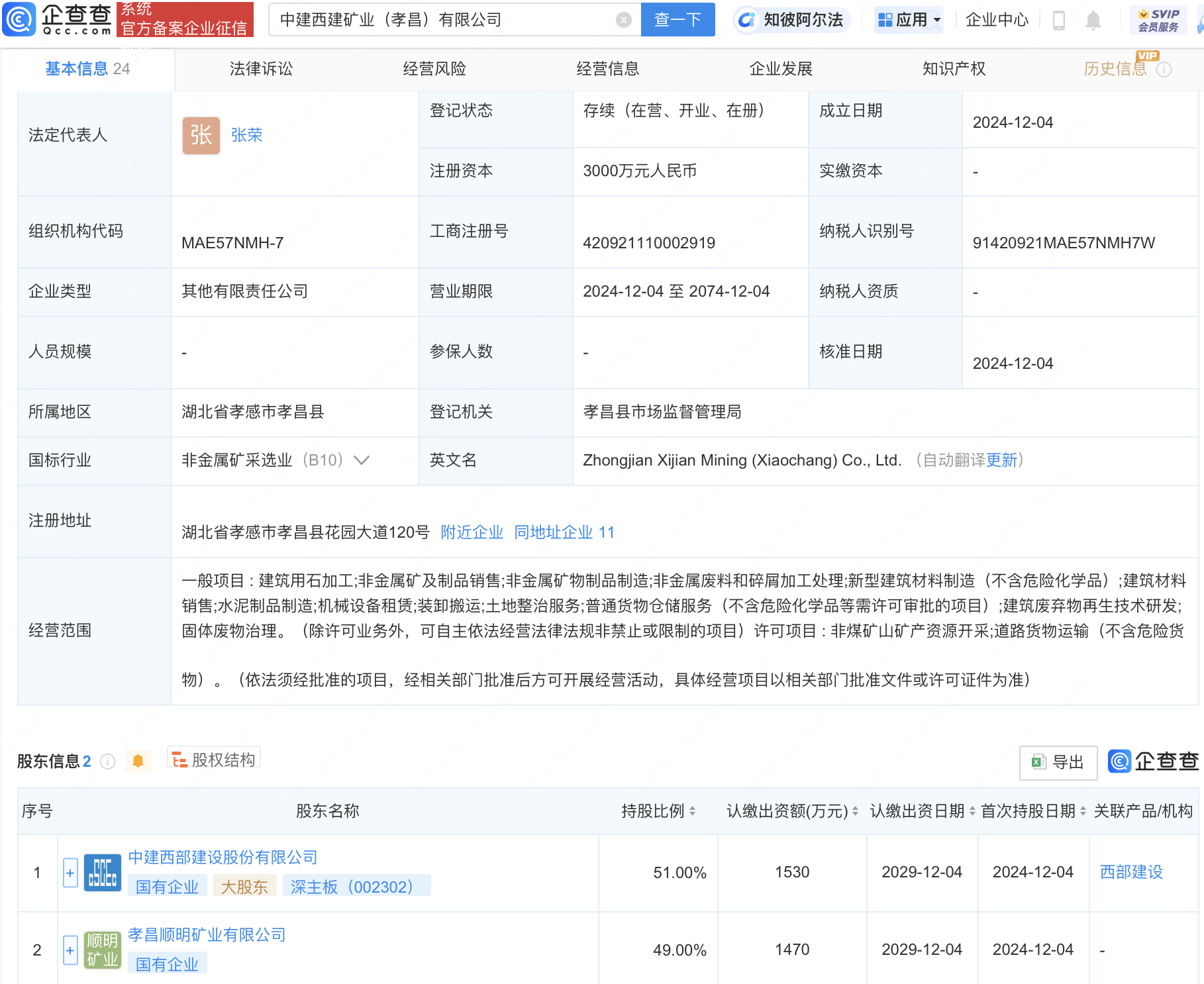Image resolution: width=1204 pixels, height=984 pixels.
Task: Click the 查一下 search button
Action: [677, 20]
